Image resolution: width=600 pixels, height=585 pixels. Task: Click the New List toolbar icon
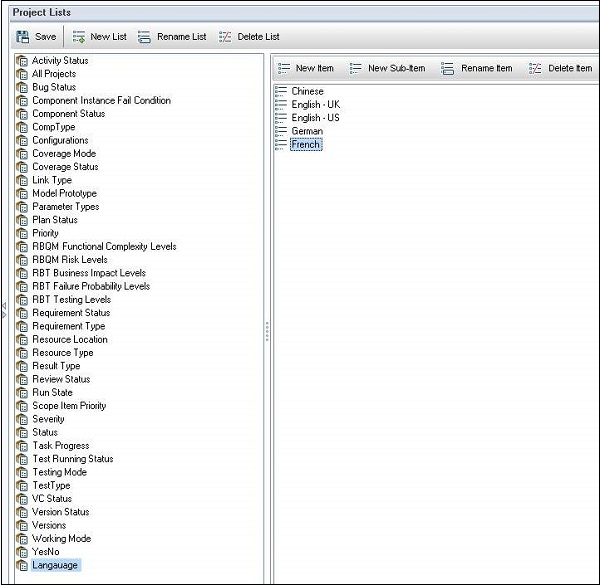pos(79,37)
